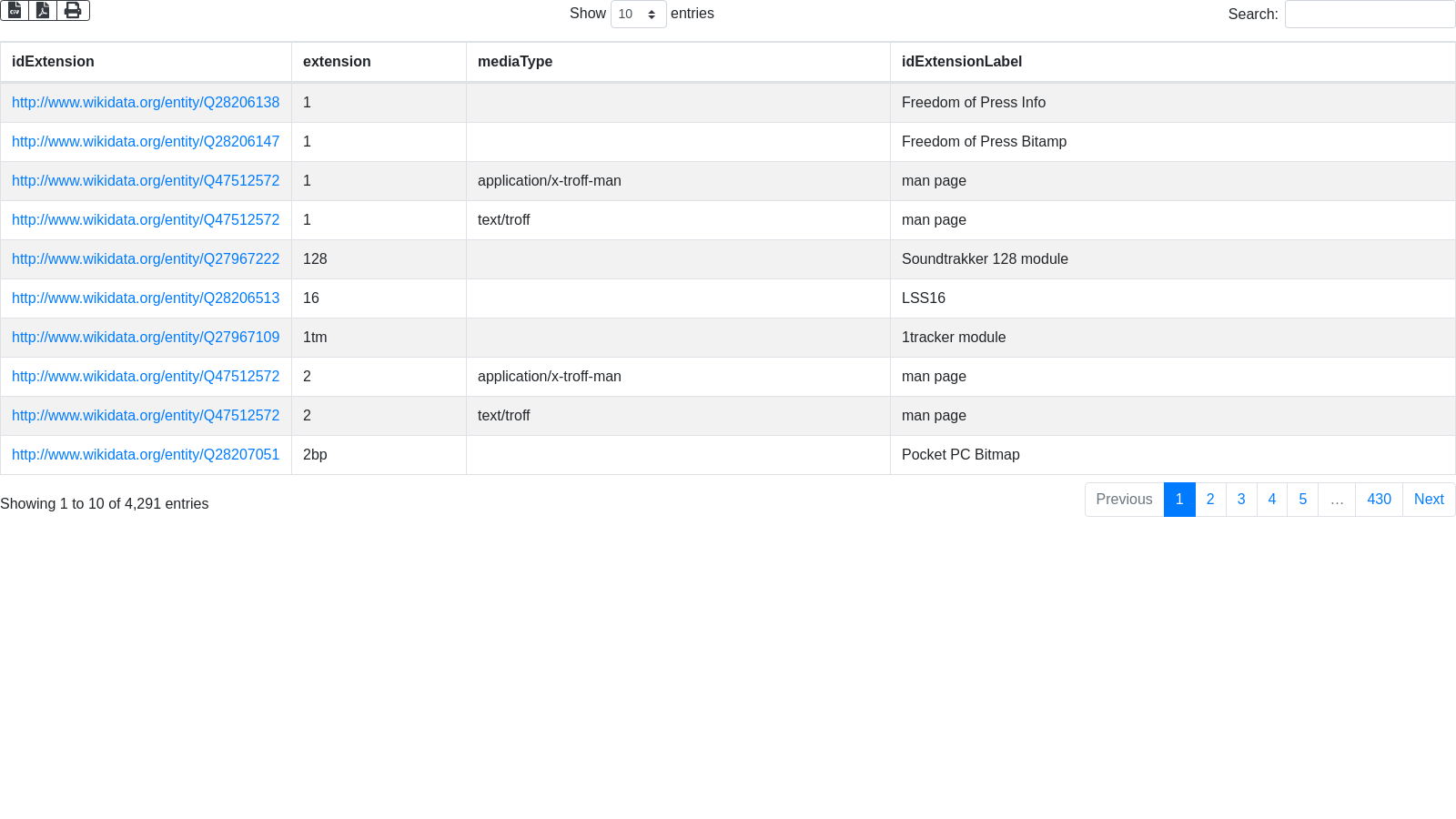Sort by the idExtension column header
This screenshot has width=1456, height=819.
[x=53, y=62]
